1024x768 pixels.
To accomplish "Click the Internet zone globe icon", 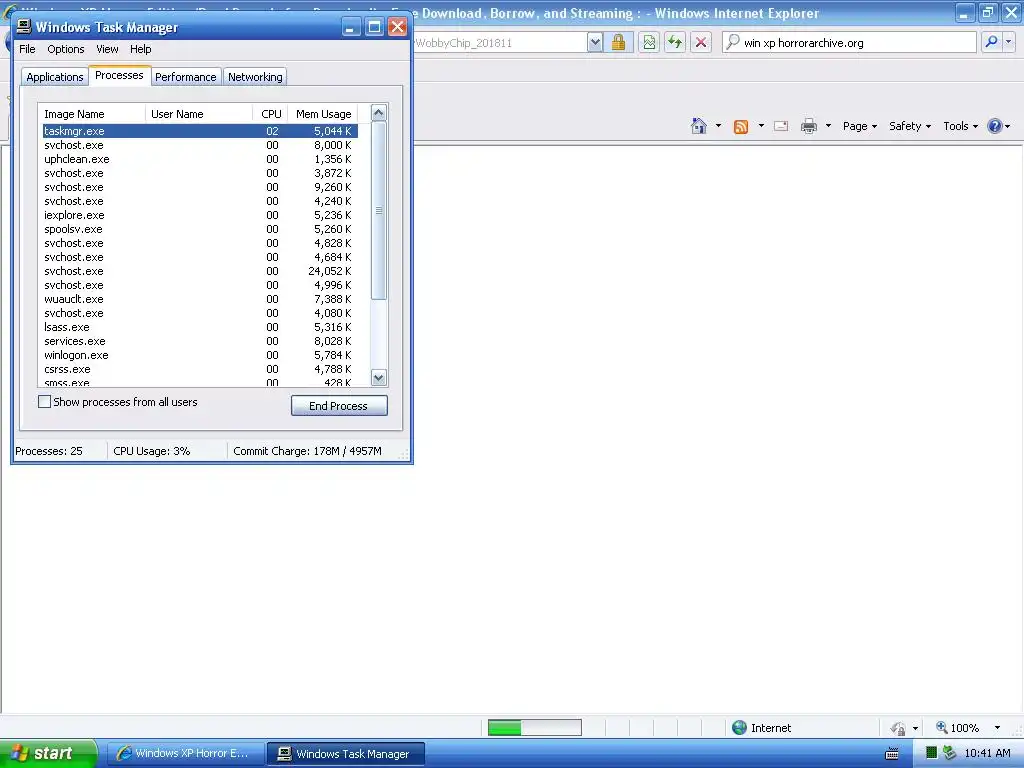I will 739,728.
